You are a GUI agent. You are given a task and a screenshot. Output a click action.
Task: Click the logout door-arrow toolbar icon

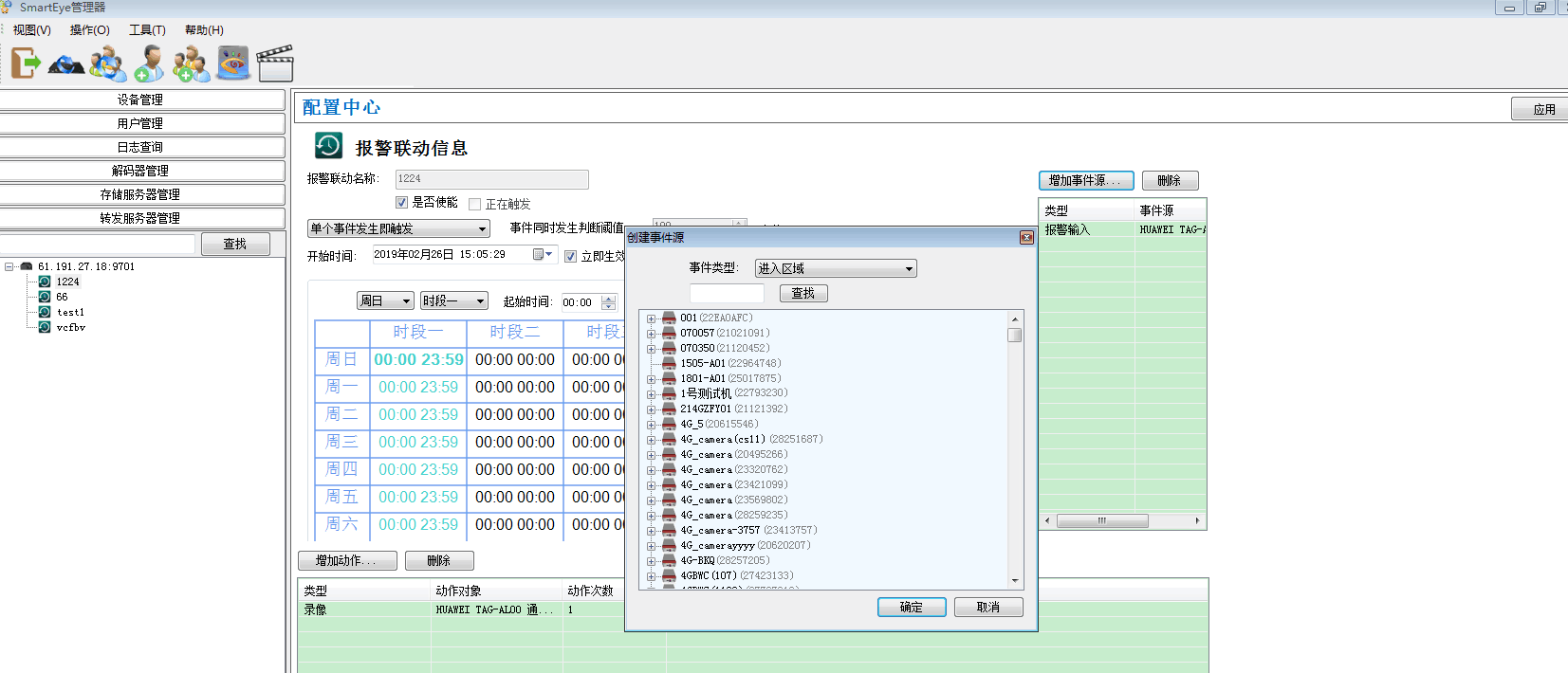tap(26, 64)
